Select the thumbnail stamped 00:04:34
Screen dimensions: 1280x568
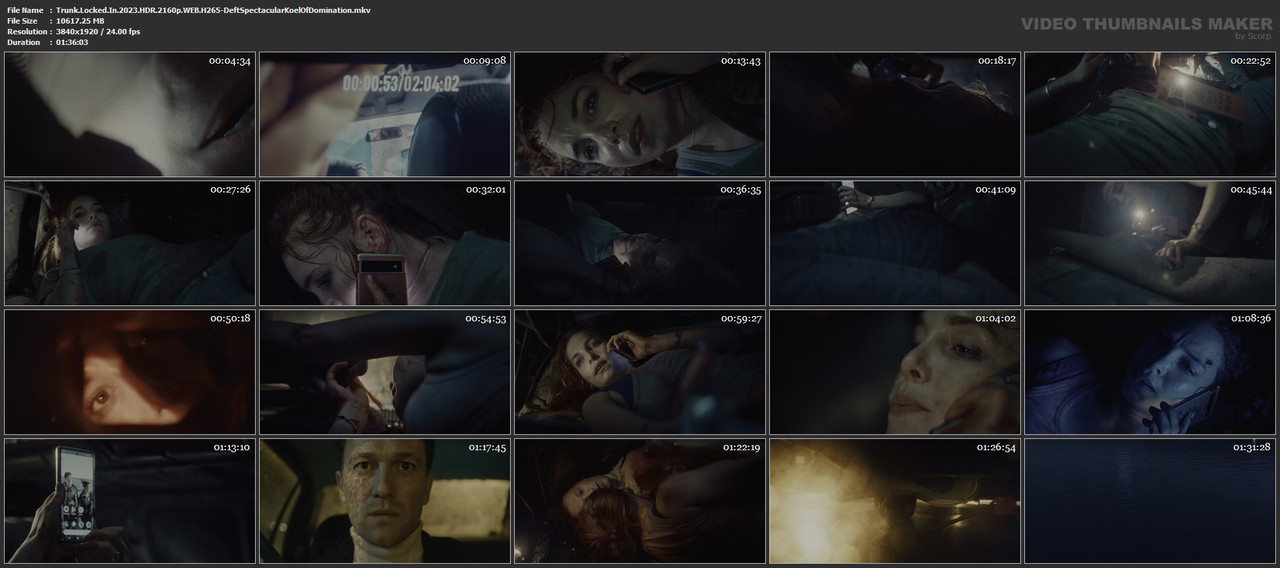[x=130, y=115]
